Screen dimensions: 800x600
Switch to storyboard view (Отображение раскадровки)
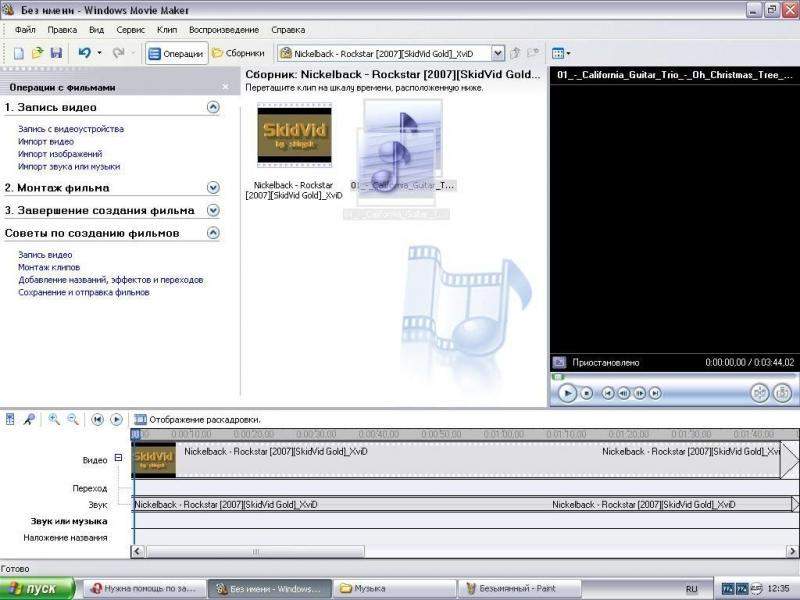click(196, 420)
